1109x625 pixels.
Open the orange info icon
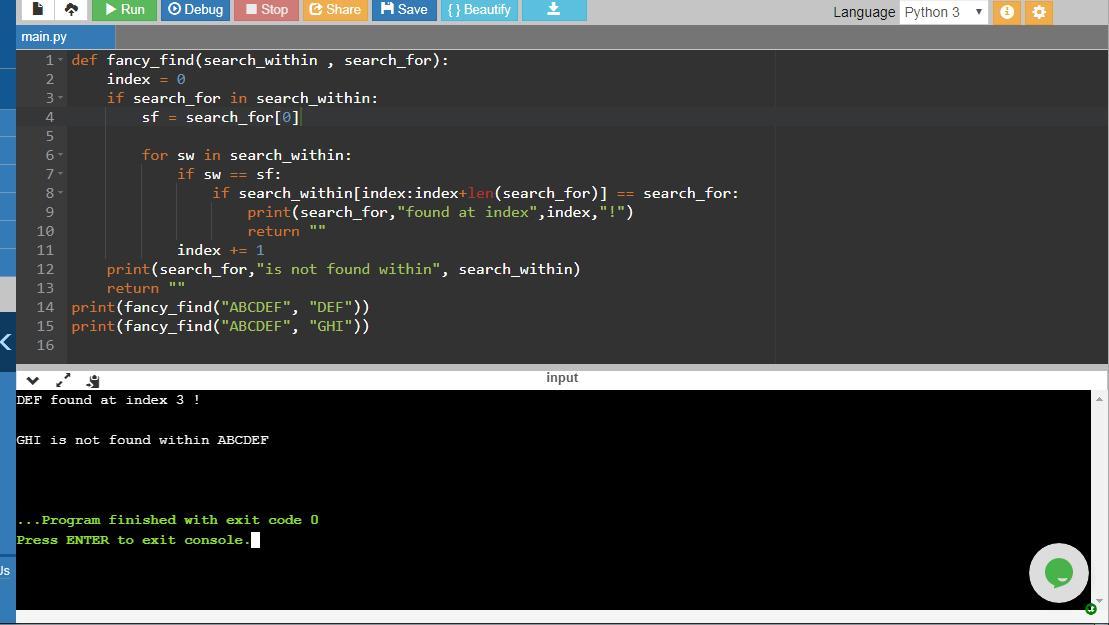point(1007,12)
